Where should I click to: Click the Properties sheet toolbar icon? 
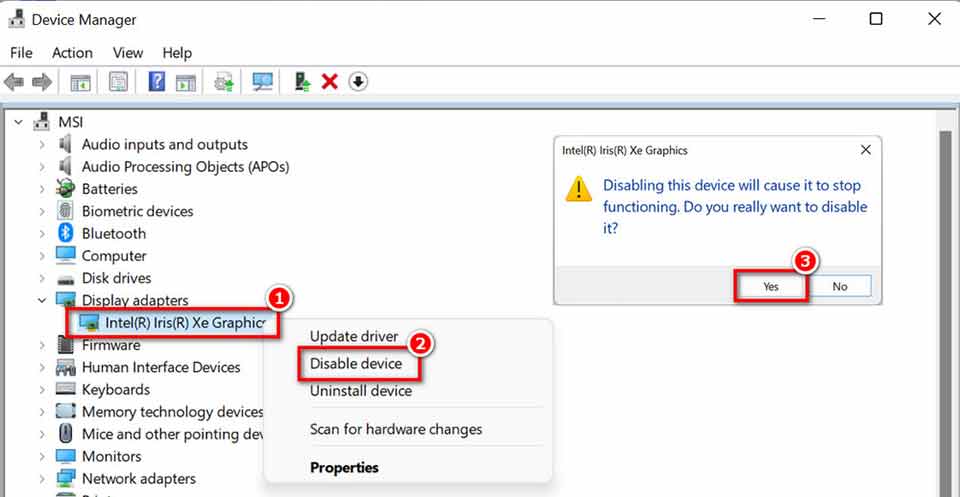pyautogui.click(x=118, y=82)
